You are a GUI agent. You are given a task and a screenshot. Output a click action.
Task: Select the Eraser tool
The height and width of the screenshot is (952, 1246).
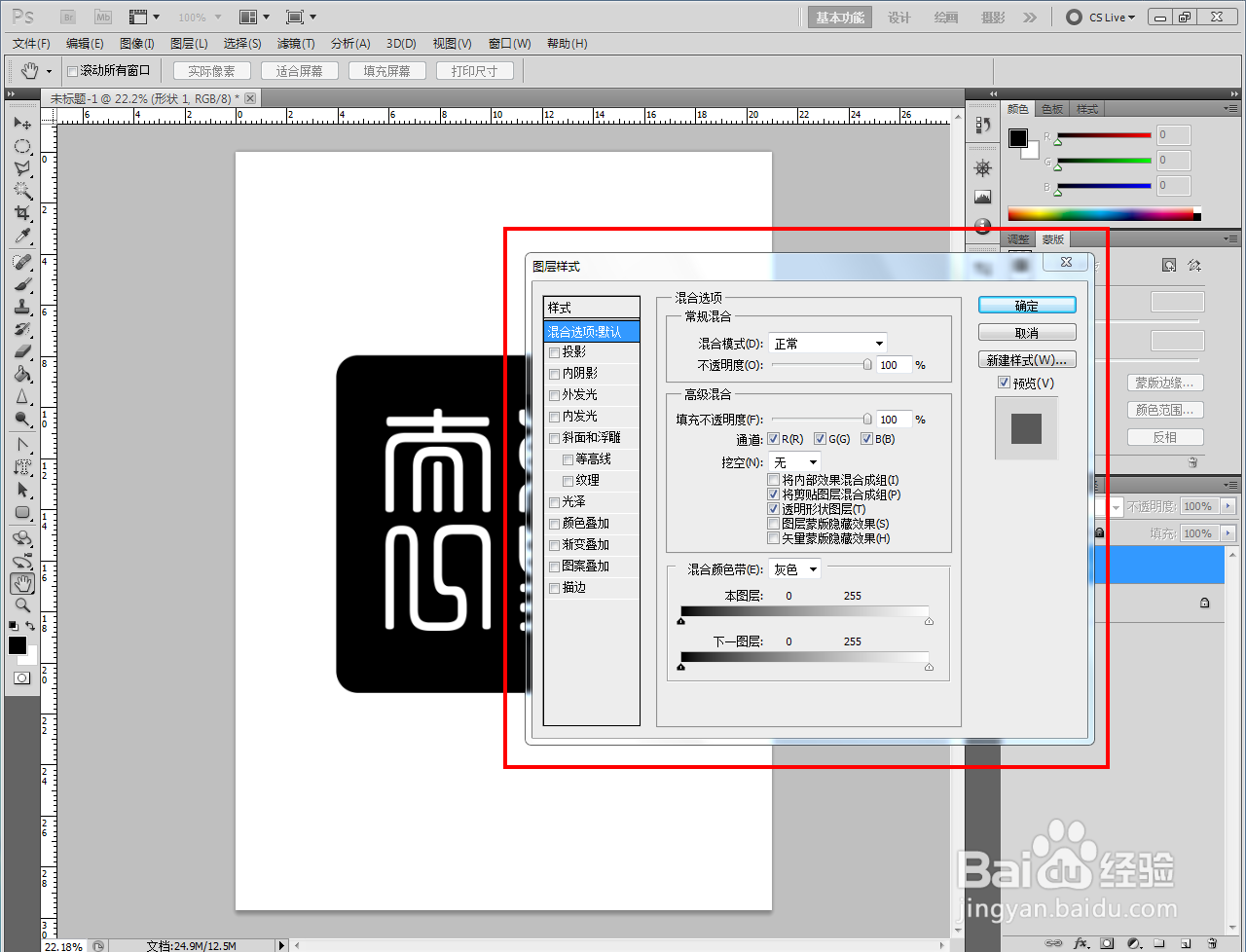click(x=22, y=351)
